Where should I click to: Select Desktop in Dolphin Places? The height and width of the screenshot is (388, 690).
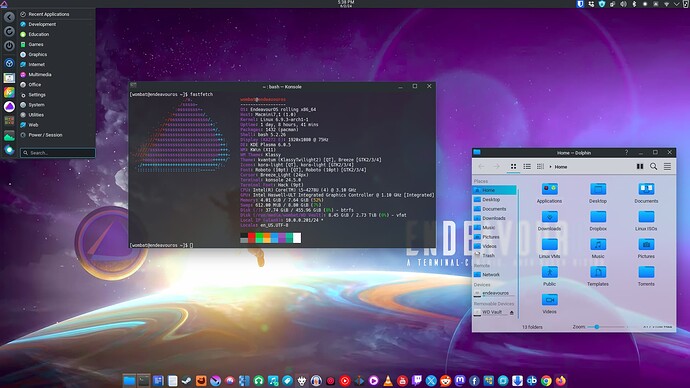pyautogui.click(x=495, y=200)
